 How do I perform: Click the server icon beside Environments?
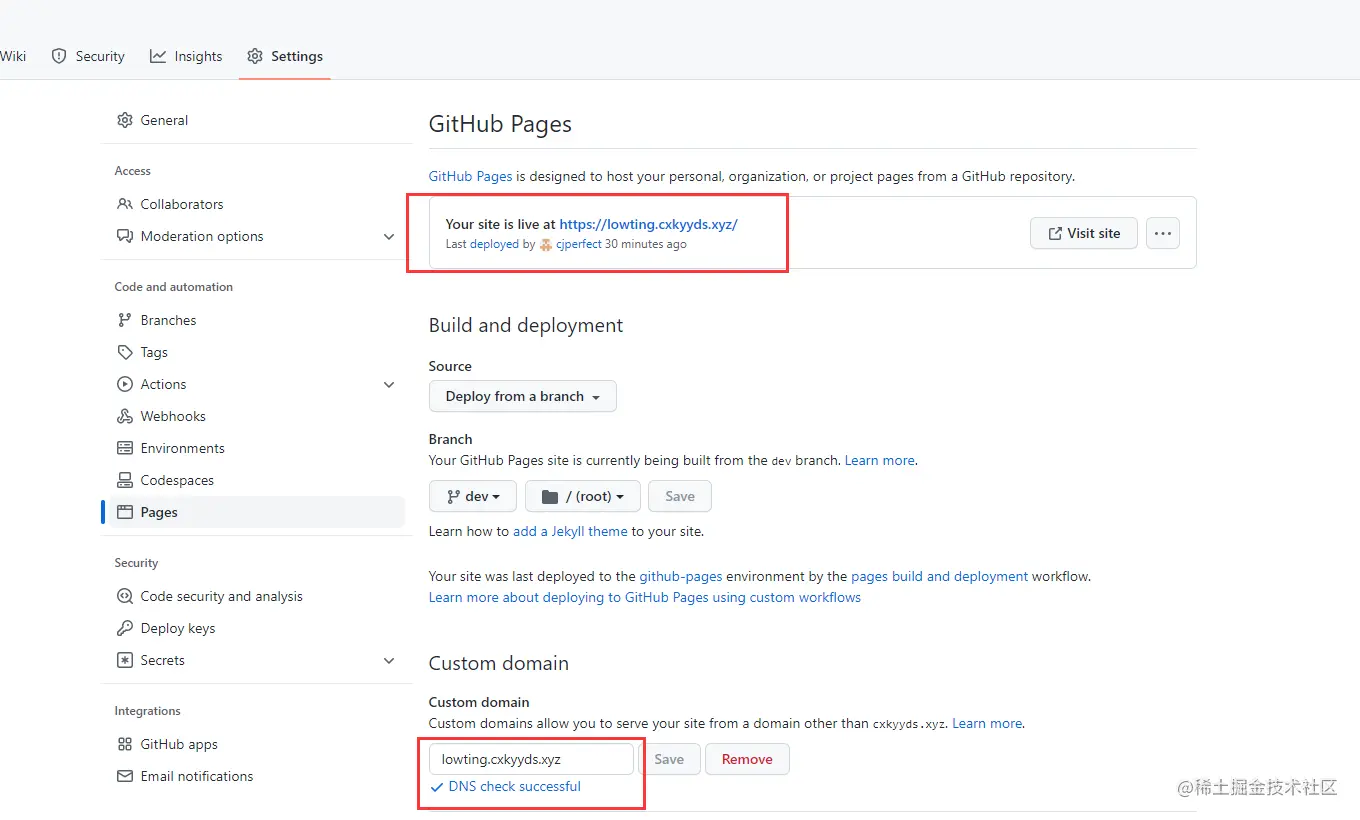125,448
